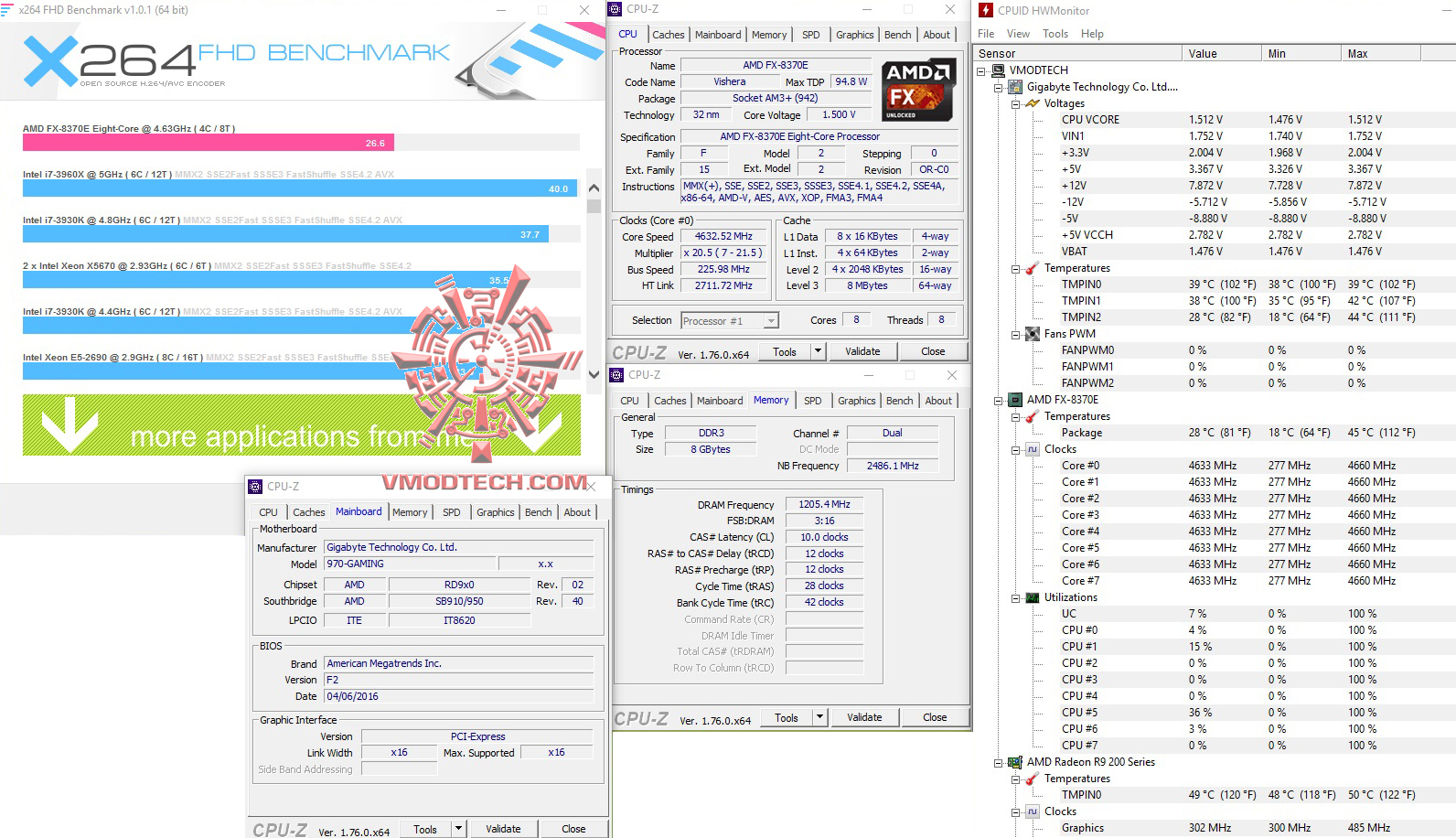1456x838 pixels.
Task: Click the x264 results scrollbar down arrow
Action: pos(594,373)
